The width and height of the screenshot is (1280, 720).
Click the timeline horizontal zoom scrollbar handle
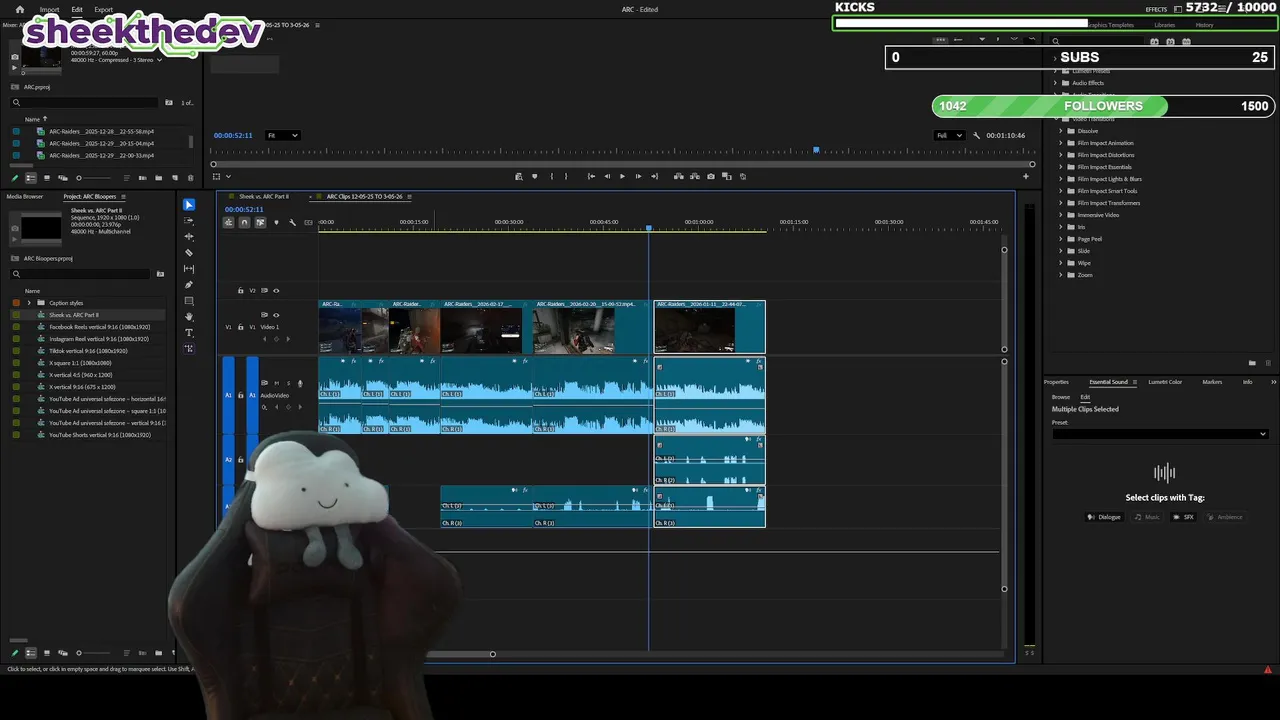pos(492,654)
